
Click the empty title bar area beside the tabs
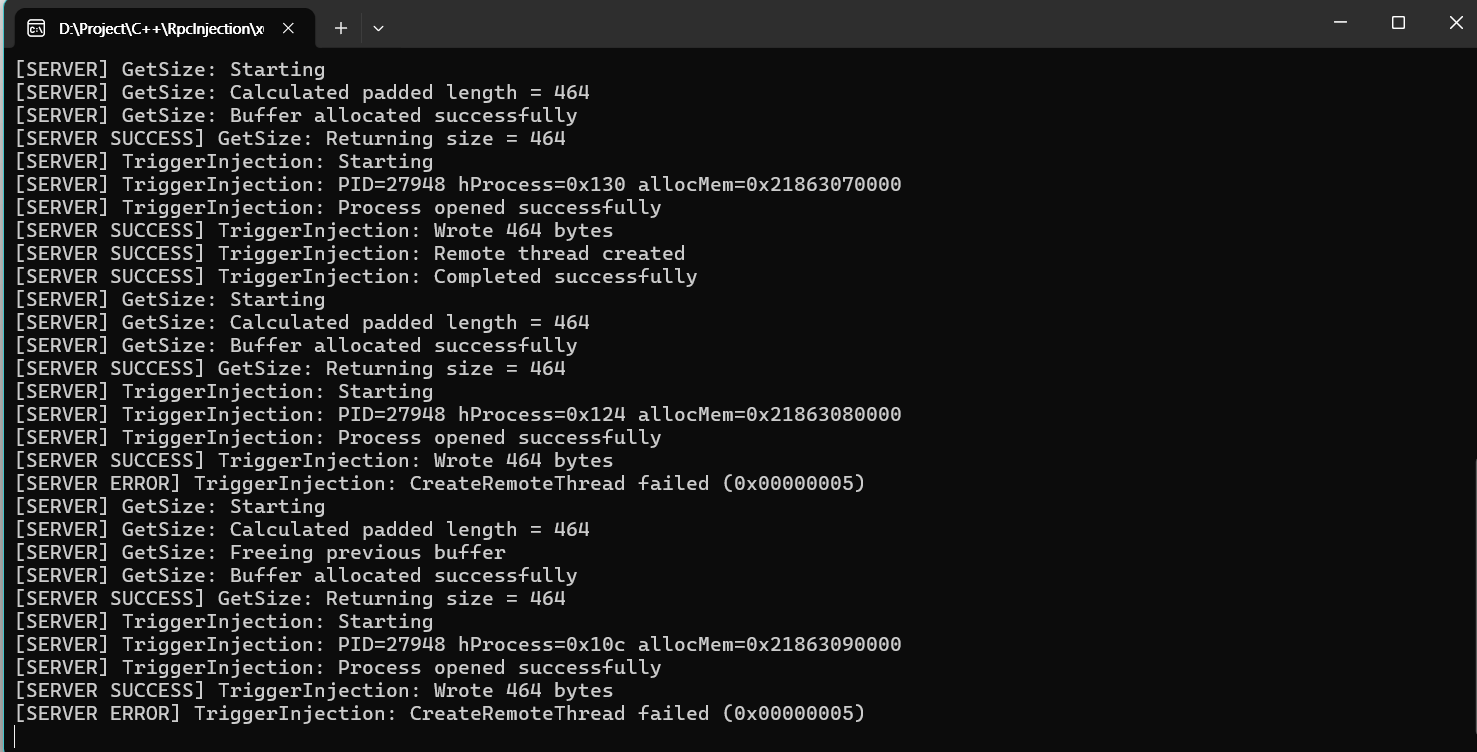[x=850, y=23]
